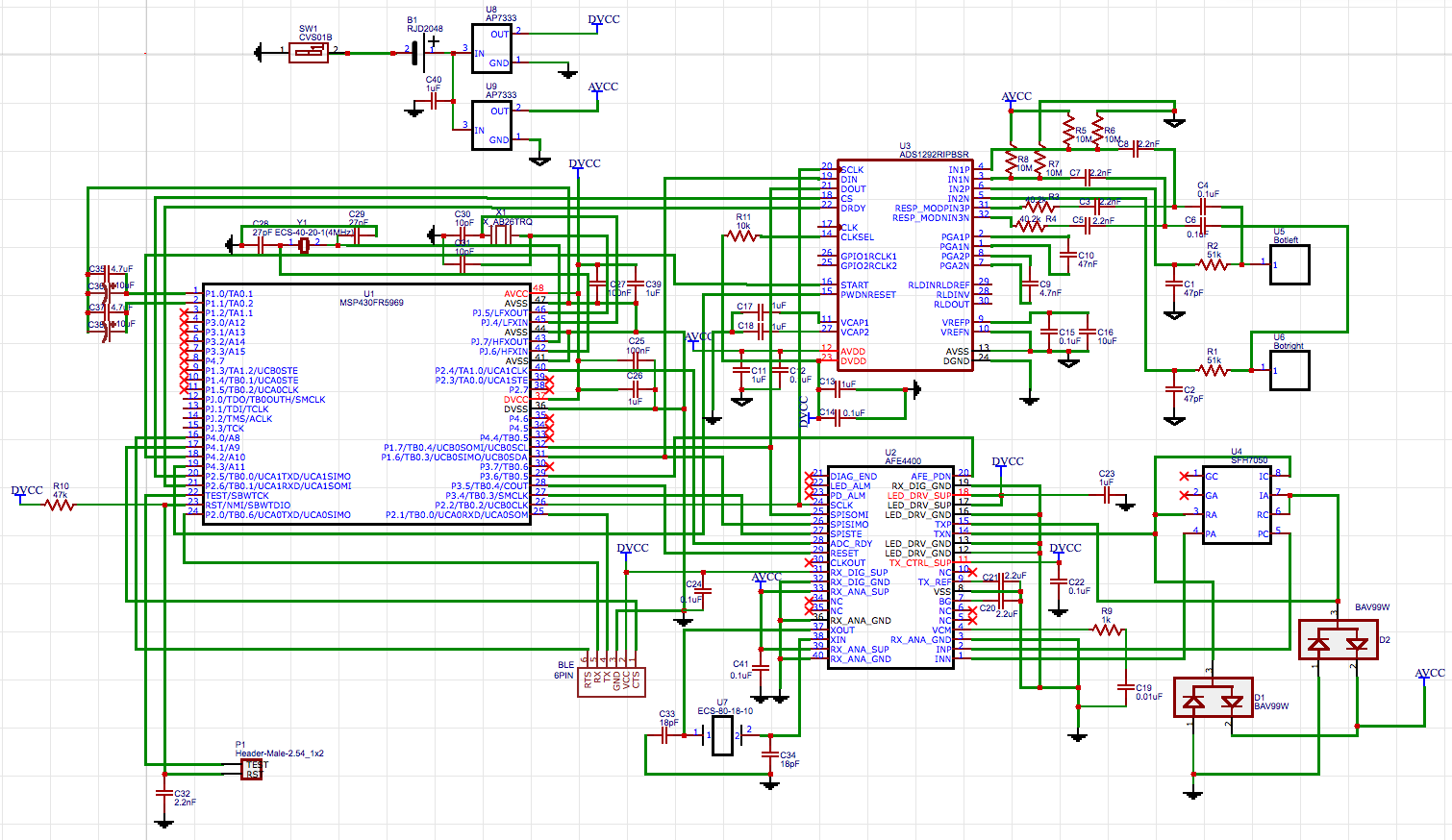The image size is (1452, 840).
Task: Select the SFH7050 part label
Action: tap(1249, 460)
